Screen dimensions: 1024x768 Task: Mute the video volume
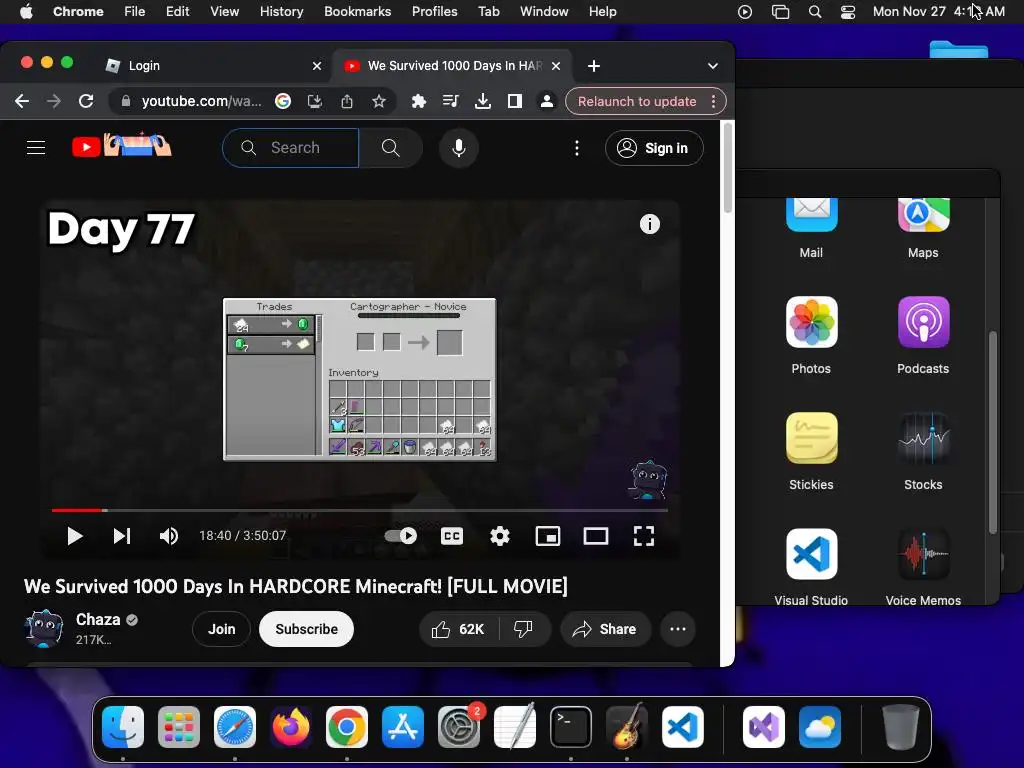(x=168, y=536)
